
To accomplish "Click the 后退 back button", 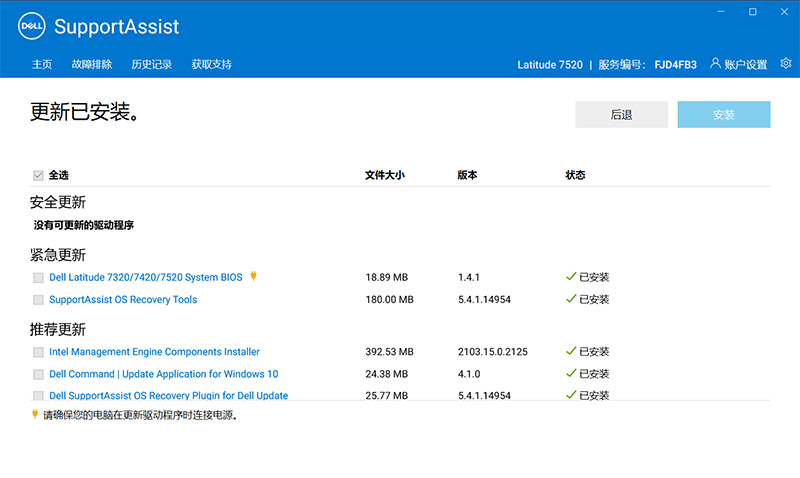I will click(x=621, y=114).
